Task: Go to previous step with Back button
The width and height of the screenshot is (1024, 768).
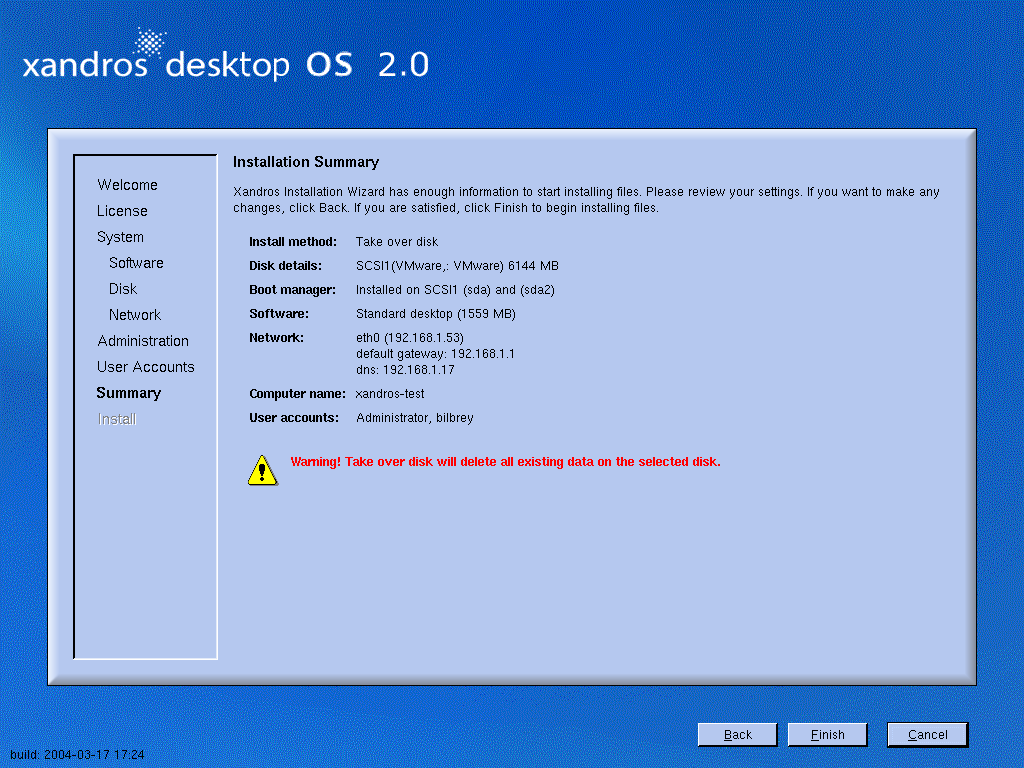Action: point(737,735)
